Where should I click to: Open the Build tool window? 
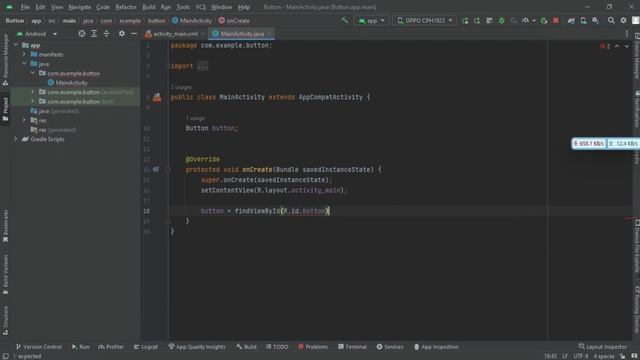[x=246, y=347]
